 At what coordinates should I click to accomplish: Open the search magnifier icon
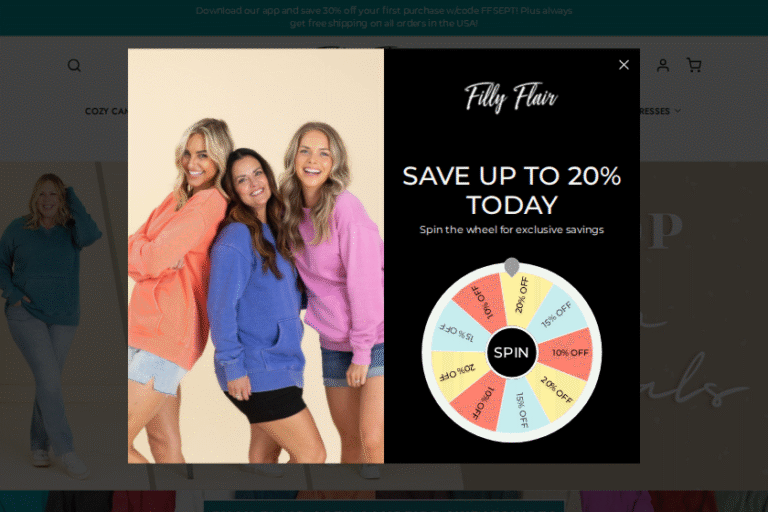click(74, 65)
